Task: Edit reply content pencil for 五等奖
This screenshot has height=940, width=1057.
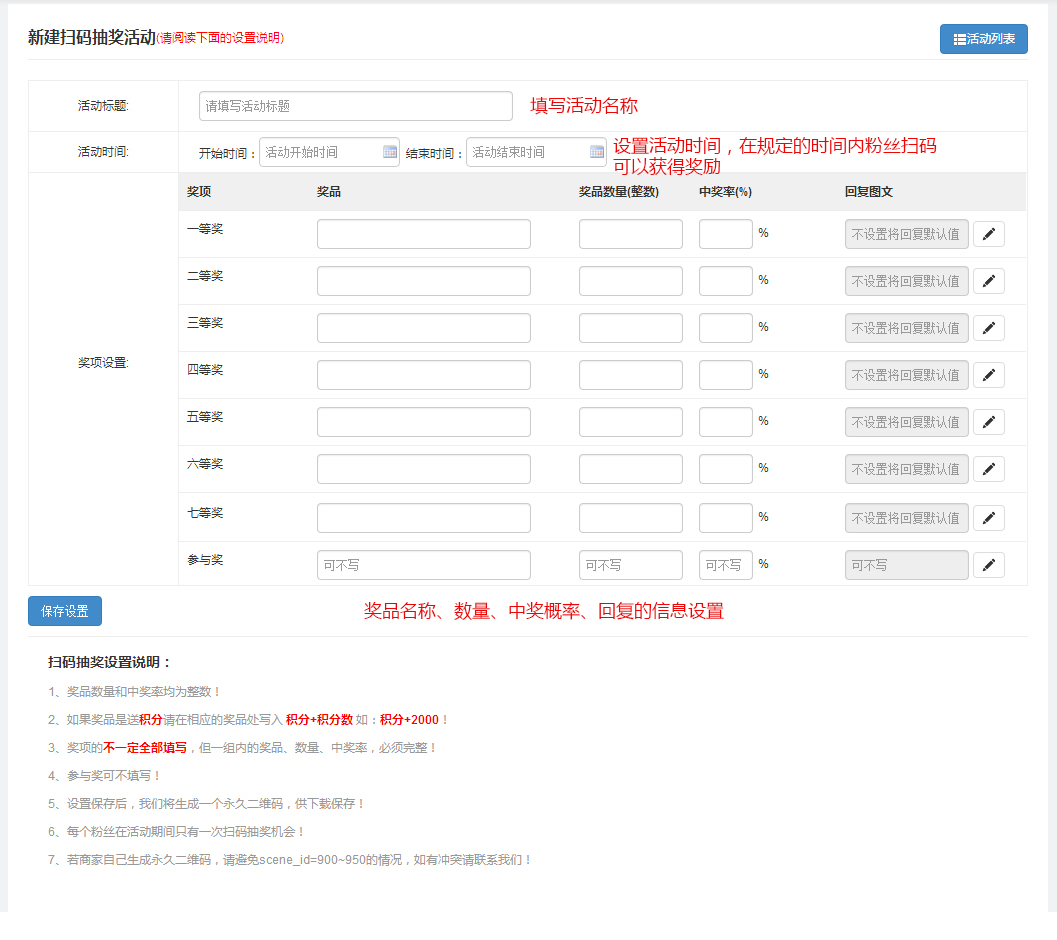Action: click(x=988, y=422)
